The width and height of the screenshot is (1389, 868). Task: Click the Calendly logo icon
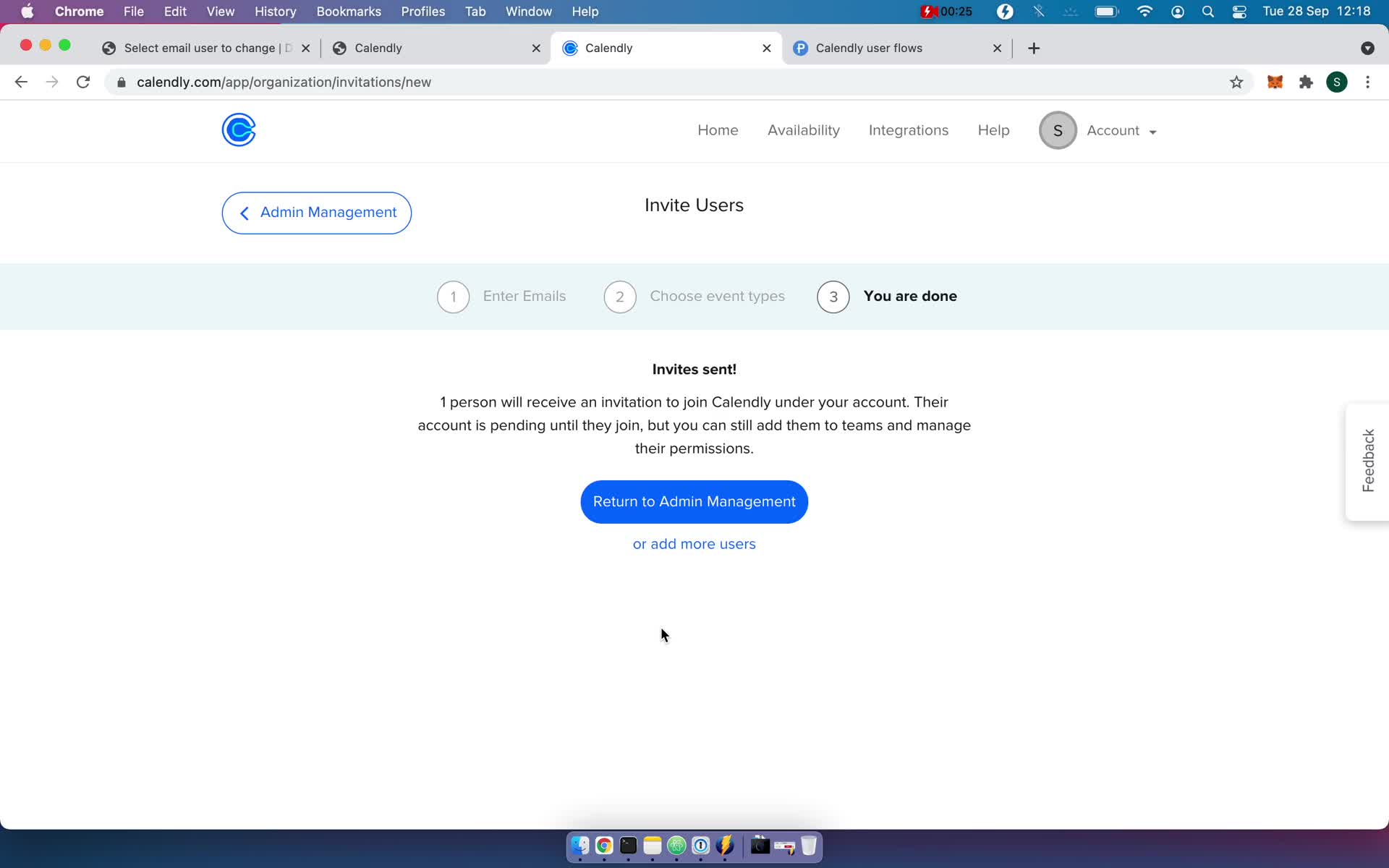(x=239, y=129)
